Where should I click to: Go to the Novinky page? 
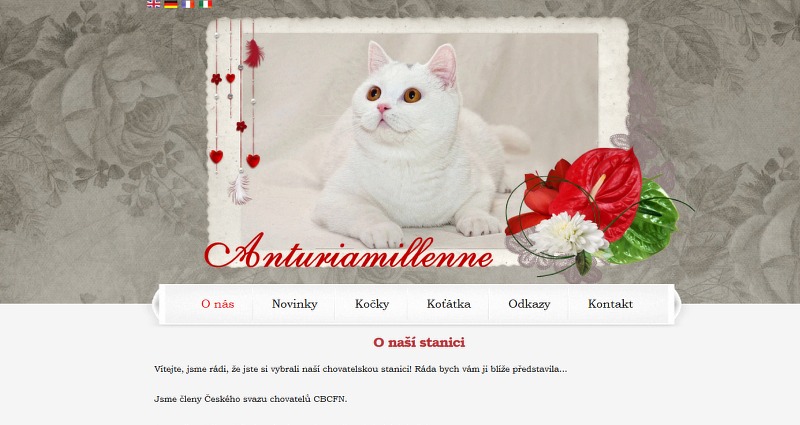point(294,304)
